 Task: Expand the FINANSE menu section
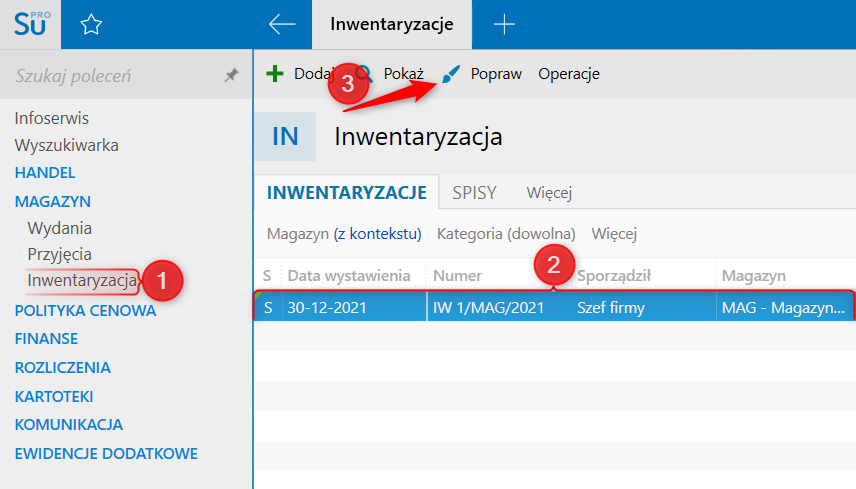(x=46, y=339)
